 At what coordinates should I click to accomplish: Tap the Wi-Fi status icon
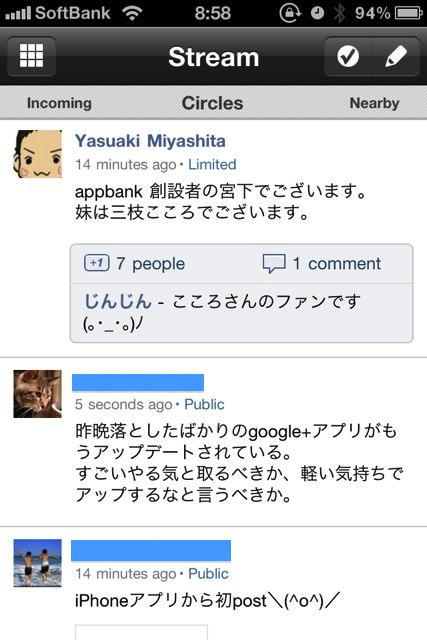[x=132, y=13]
